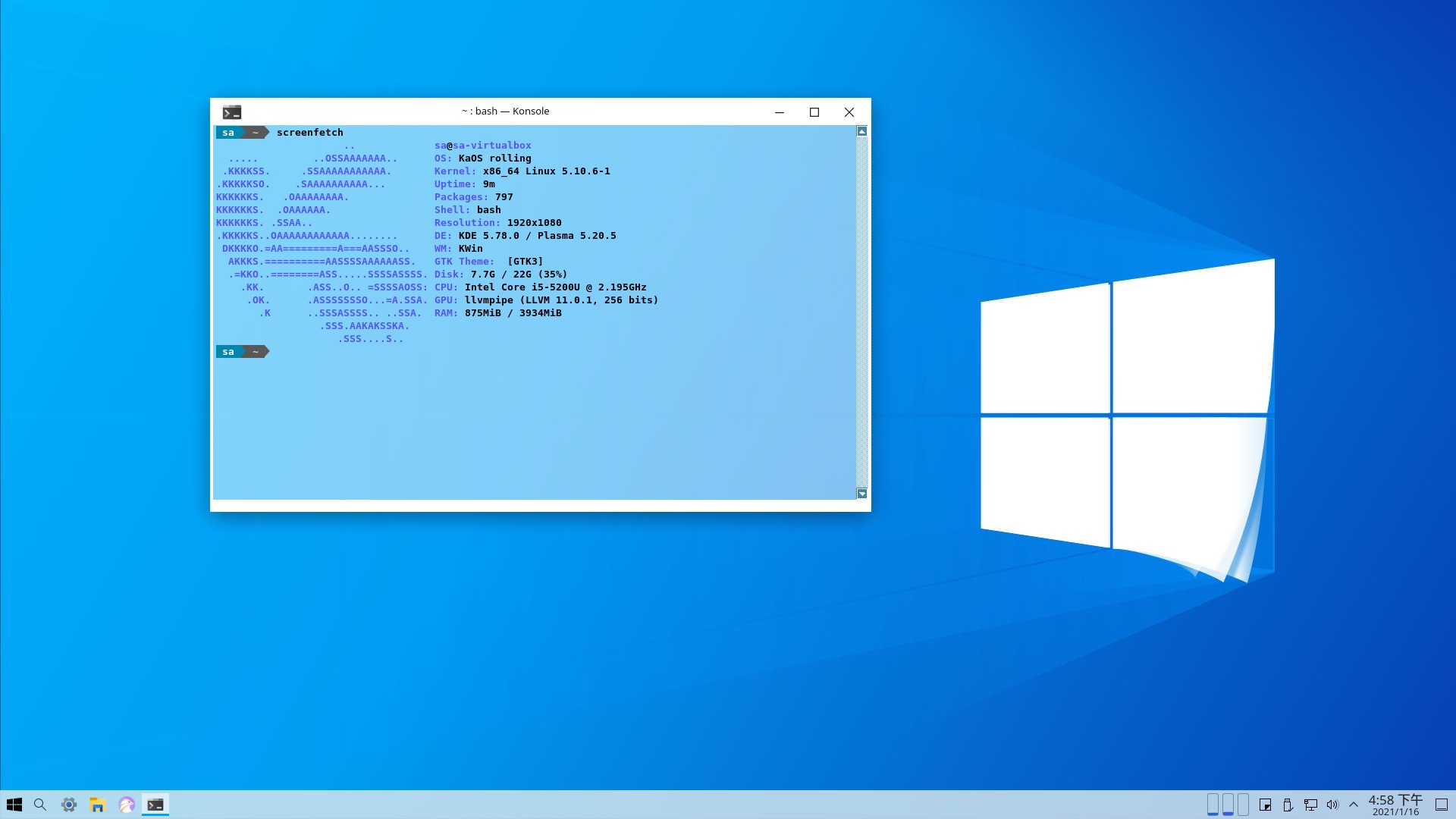Open the network connections tray icon
Viewport: 1456px width, 819px height.
pyautogui.click(x=1310, y=805)
